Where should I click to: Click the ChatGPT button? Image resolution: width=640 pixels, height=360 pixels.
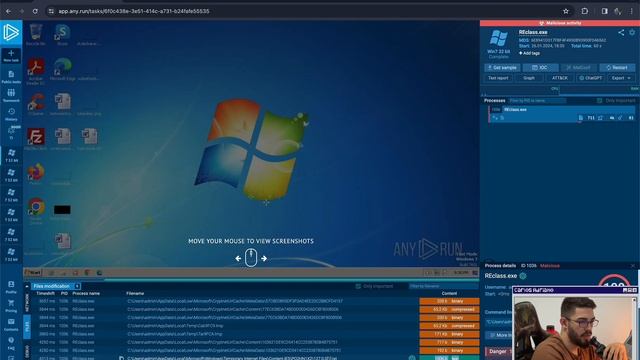click(590, 78)
